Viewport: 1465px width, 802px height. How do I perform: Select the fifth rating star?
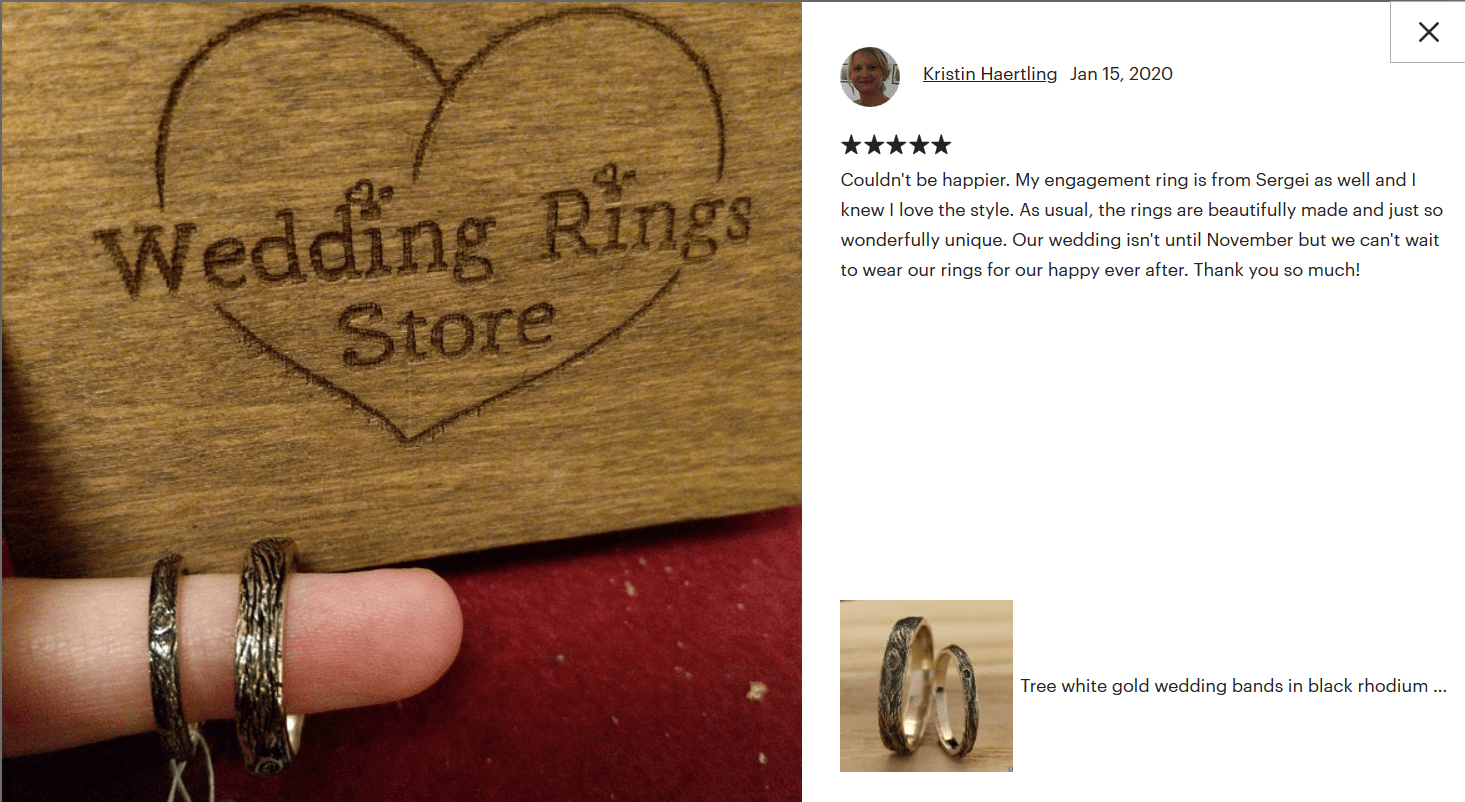tap(941, 145)
